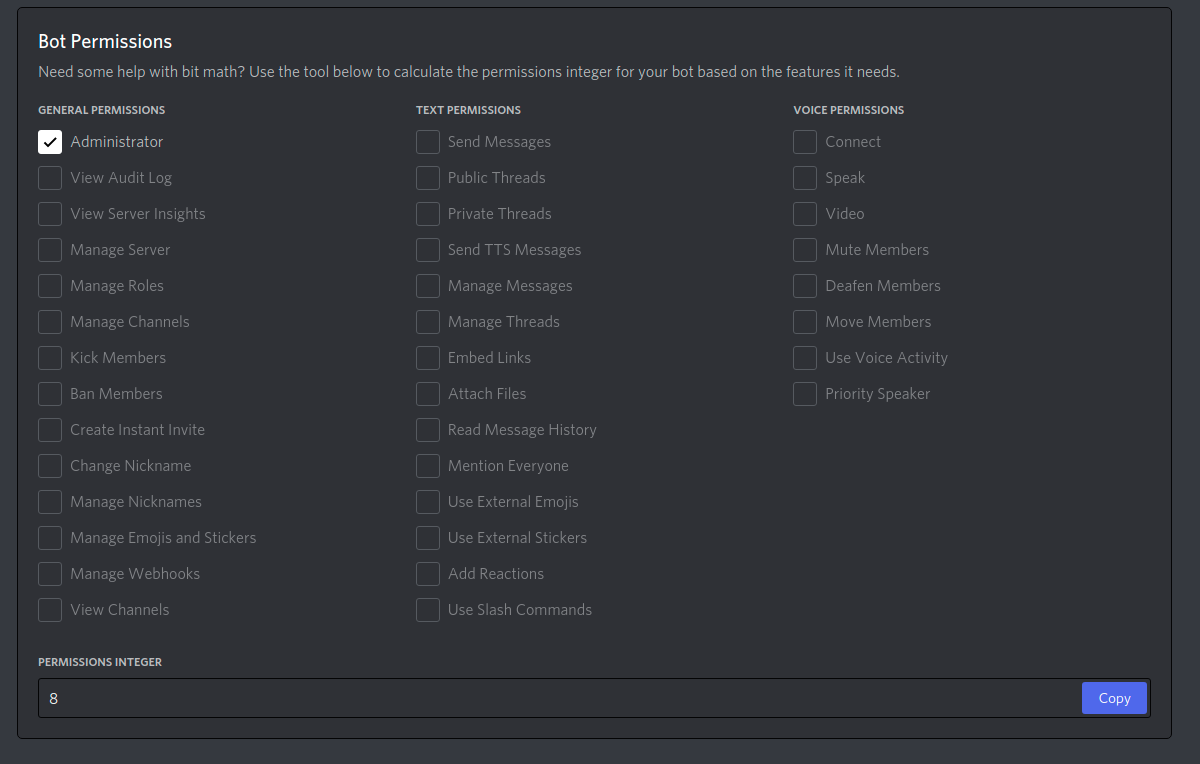This screenshot has width=1200, height=764.
Task: Check the Mute Members permission
Action: click(x=805, y=250)
